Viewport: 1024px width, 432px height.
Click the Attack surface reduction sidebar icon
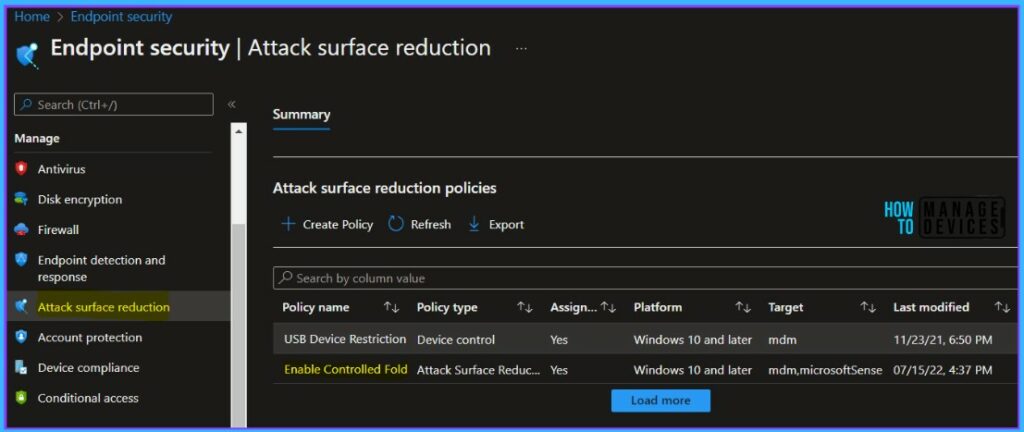[x=22, y=307]
